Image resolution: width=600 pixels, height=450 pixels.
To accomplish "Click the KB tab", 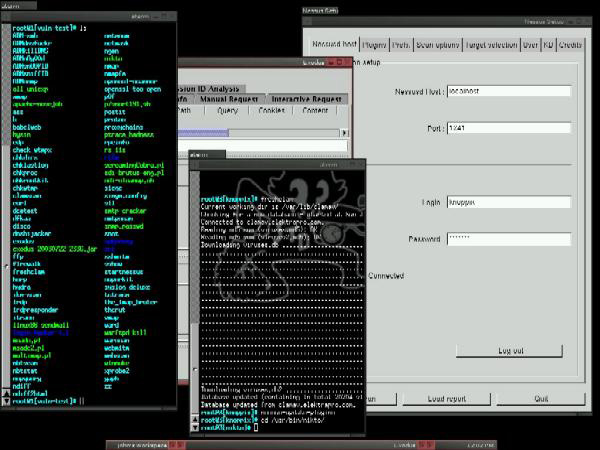I will pos(549,46).
